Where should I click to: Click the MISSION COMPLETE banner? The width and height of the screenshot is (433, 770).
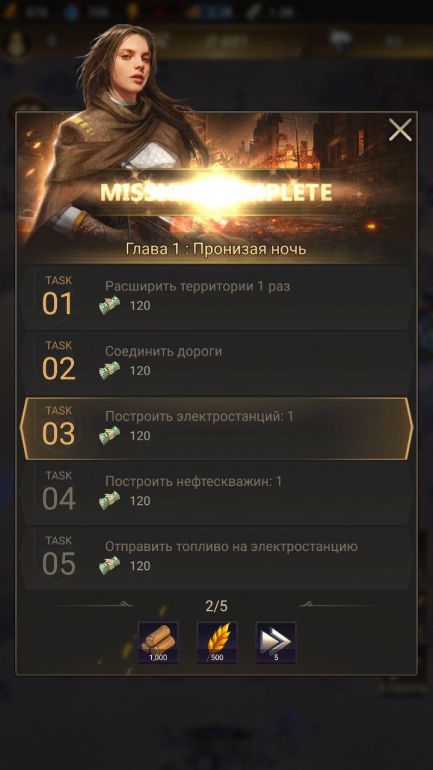tap(216, 192)
